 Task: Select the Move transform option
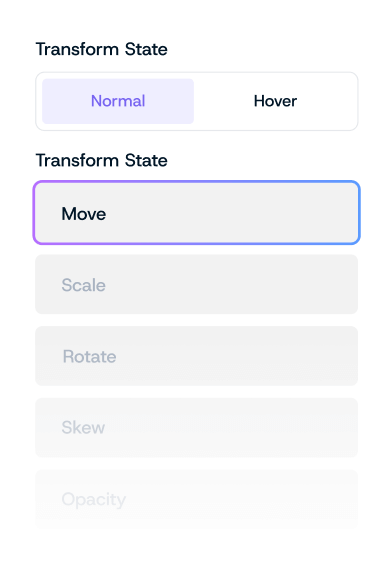tap(196, 213)
